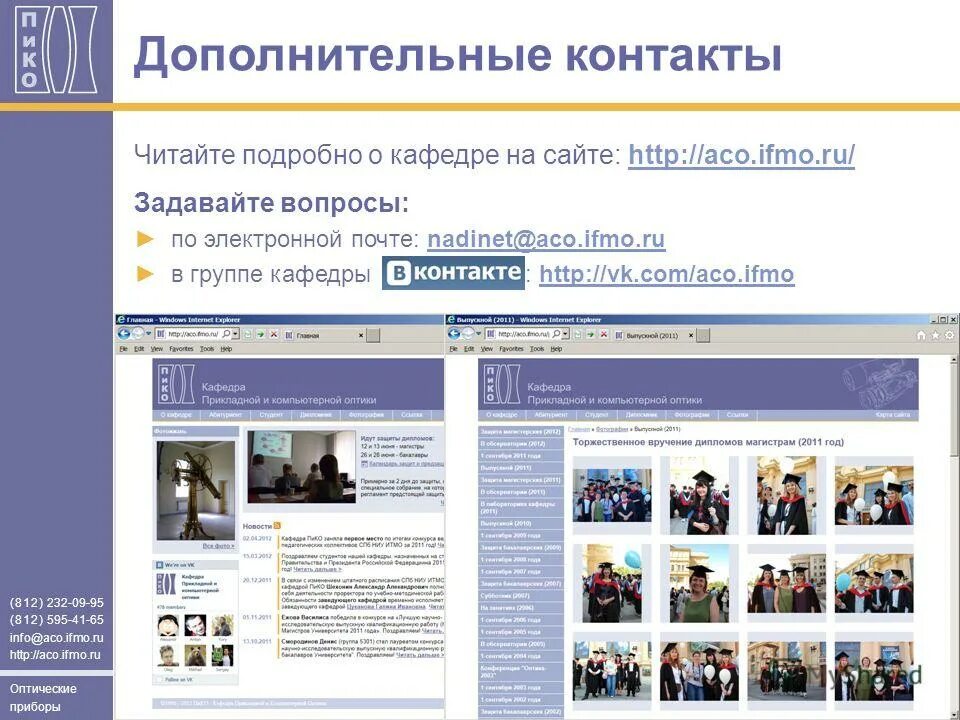Click Home icon in Выпускной (2011) window
The width and height of the screenshot is (960, 720).
[x=921, y=336]
